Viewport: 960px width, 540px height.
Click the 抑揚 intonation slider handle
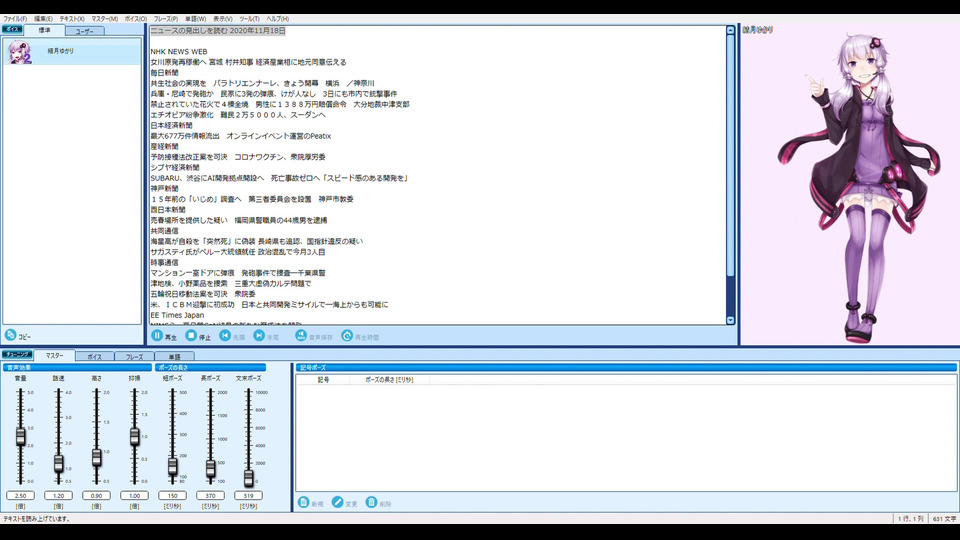coord(135,436)
